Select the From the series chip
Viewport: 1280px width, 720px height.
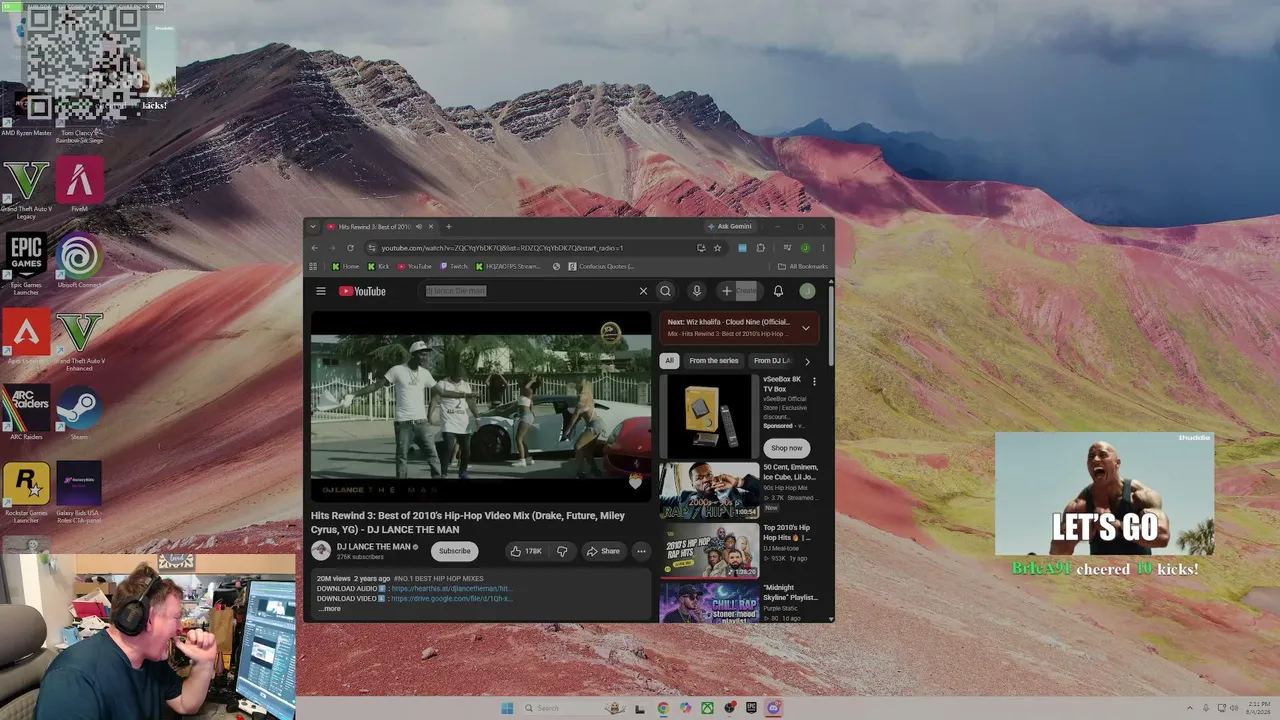[714, 361]
